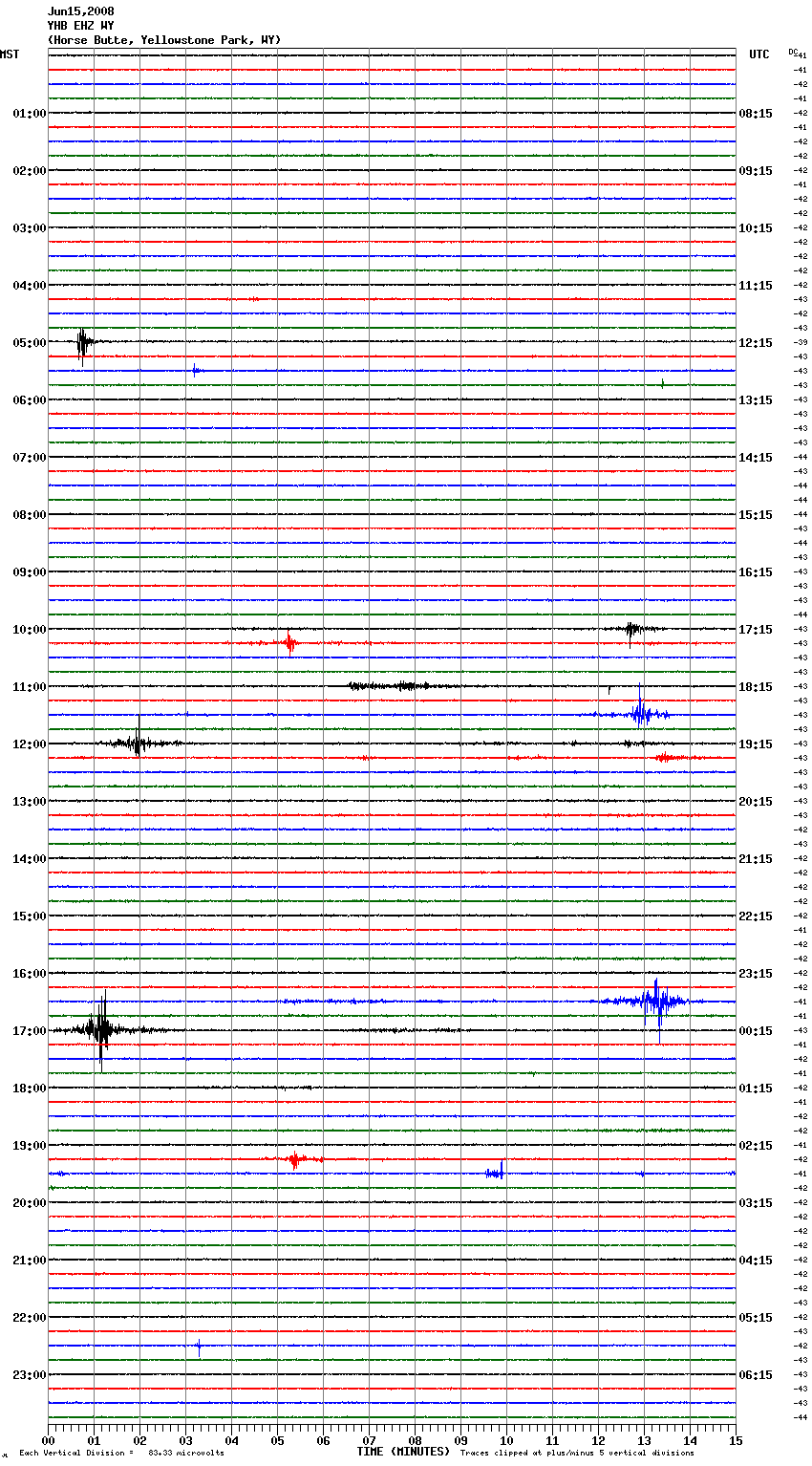Click the 00:15 UTC time label
The width and height of the screenshot is (812, 1466).
(x=756, y=1031)
